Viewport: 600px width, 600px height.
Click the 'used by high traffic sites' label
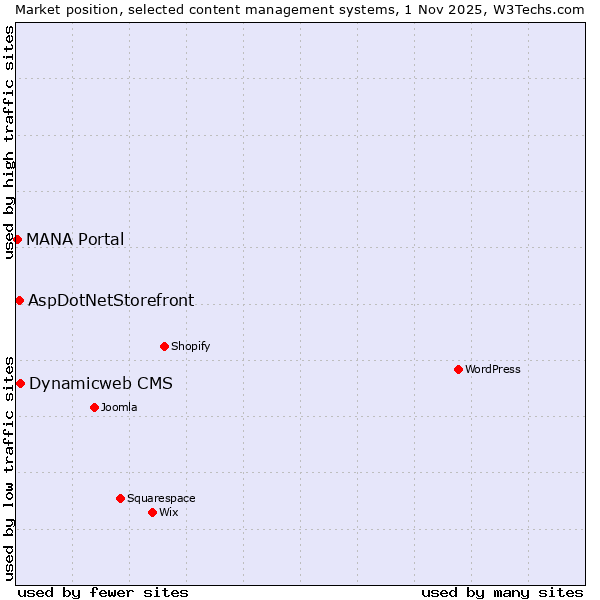point(9,143)
